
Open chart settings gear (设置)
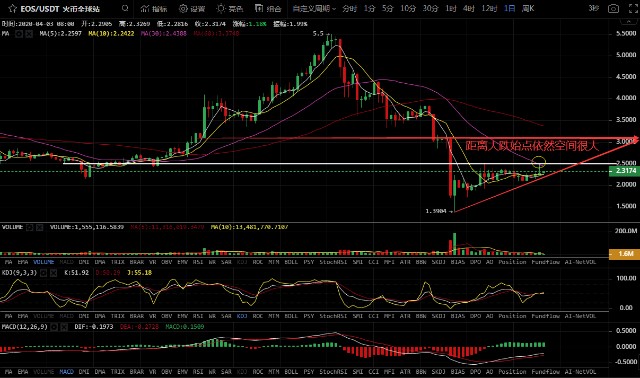(x=192, y=9)
